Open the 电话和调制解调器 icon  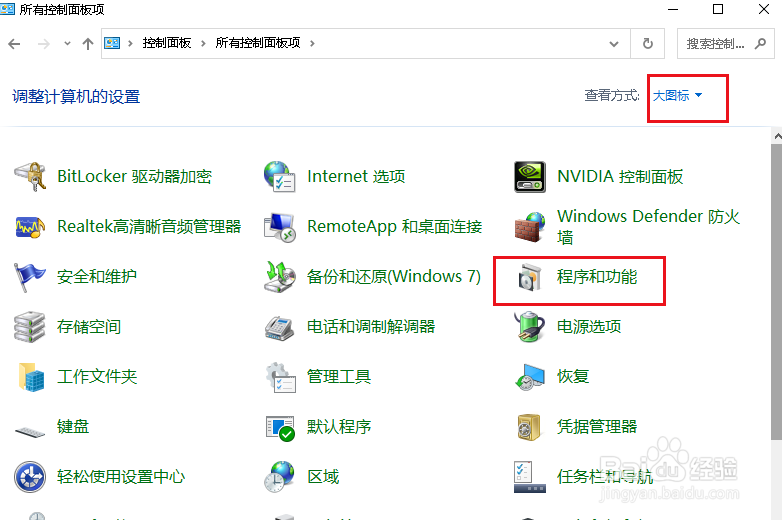(280, 327)
